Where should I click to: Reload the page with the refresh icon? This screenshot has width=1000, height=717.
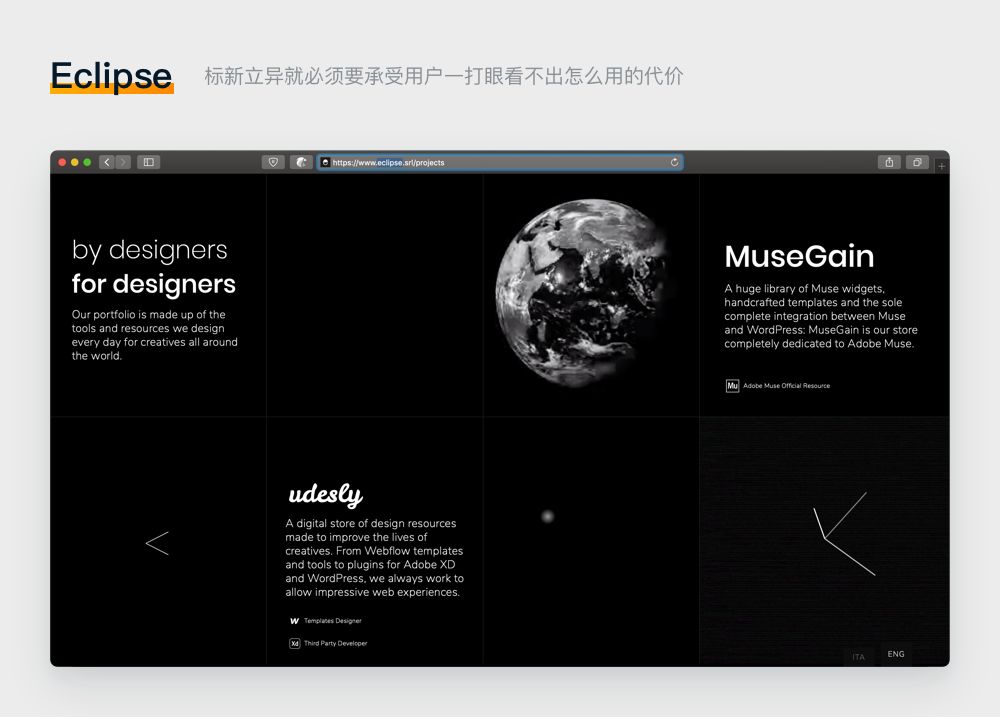tap(674, 163)
